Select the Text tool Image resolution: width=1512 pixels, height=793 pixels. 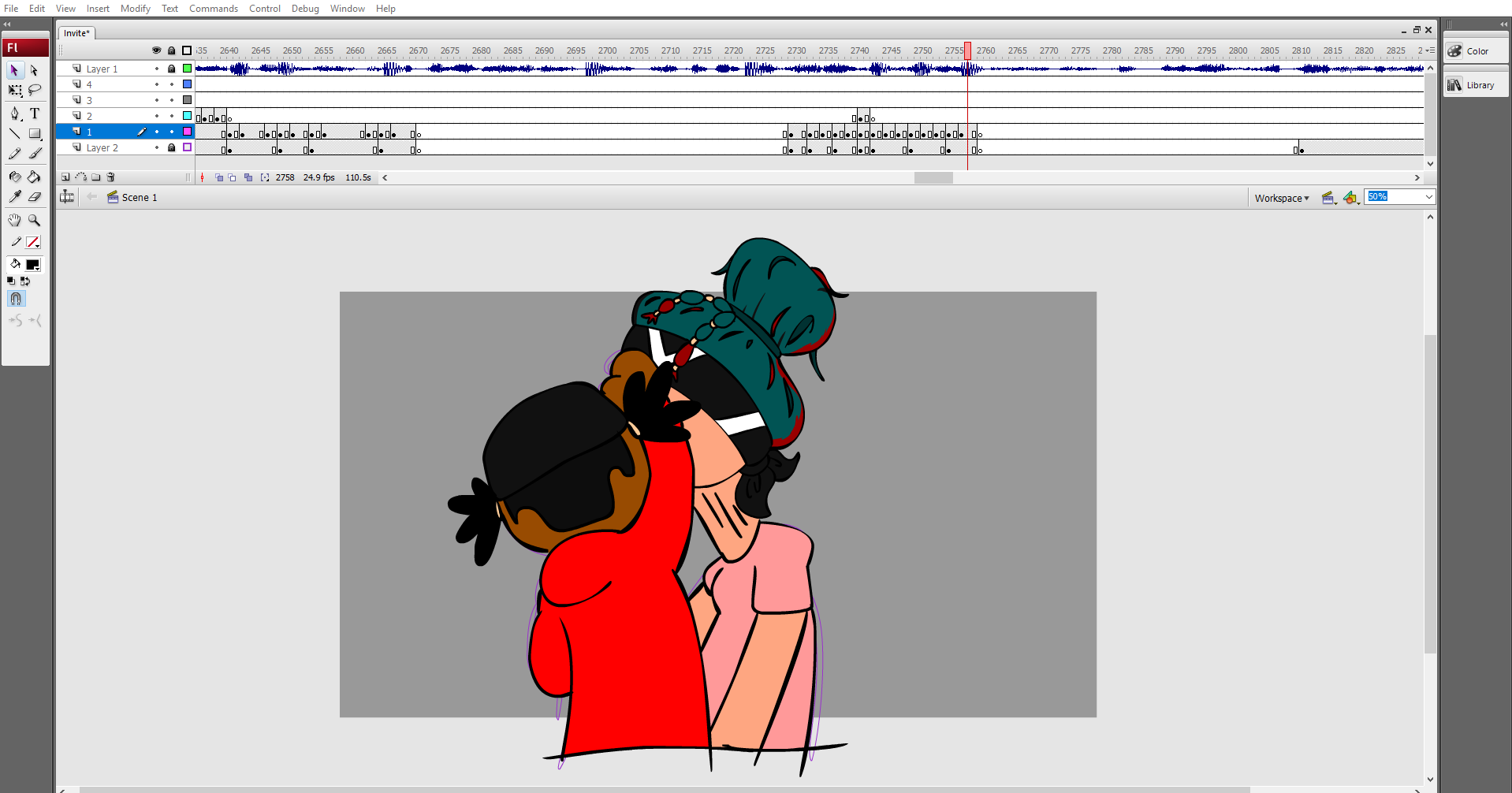coord(35,114)
